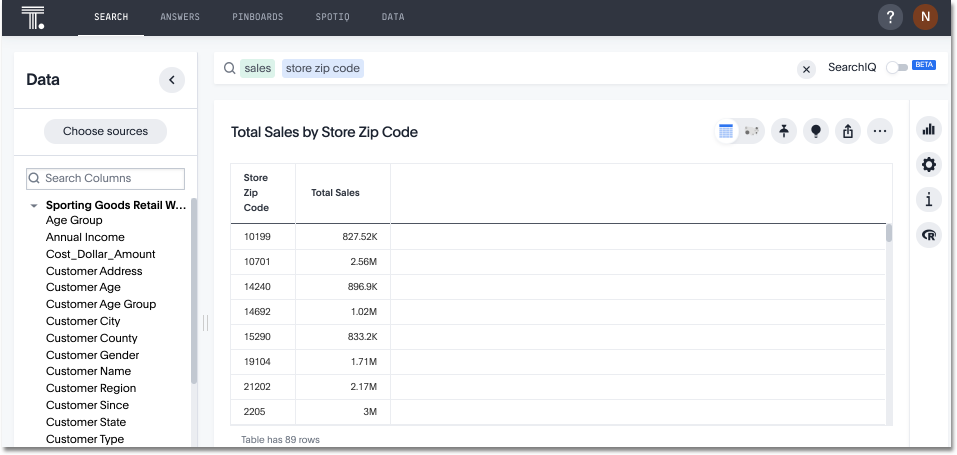Go to the Pinboards tab
The width and height of the screenshot is (957, 455).
257,17
